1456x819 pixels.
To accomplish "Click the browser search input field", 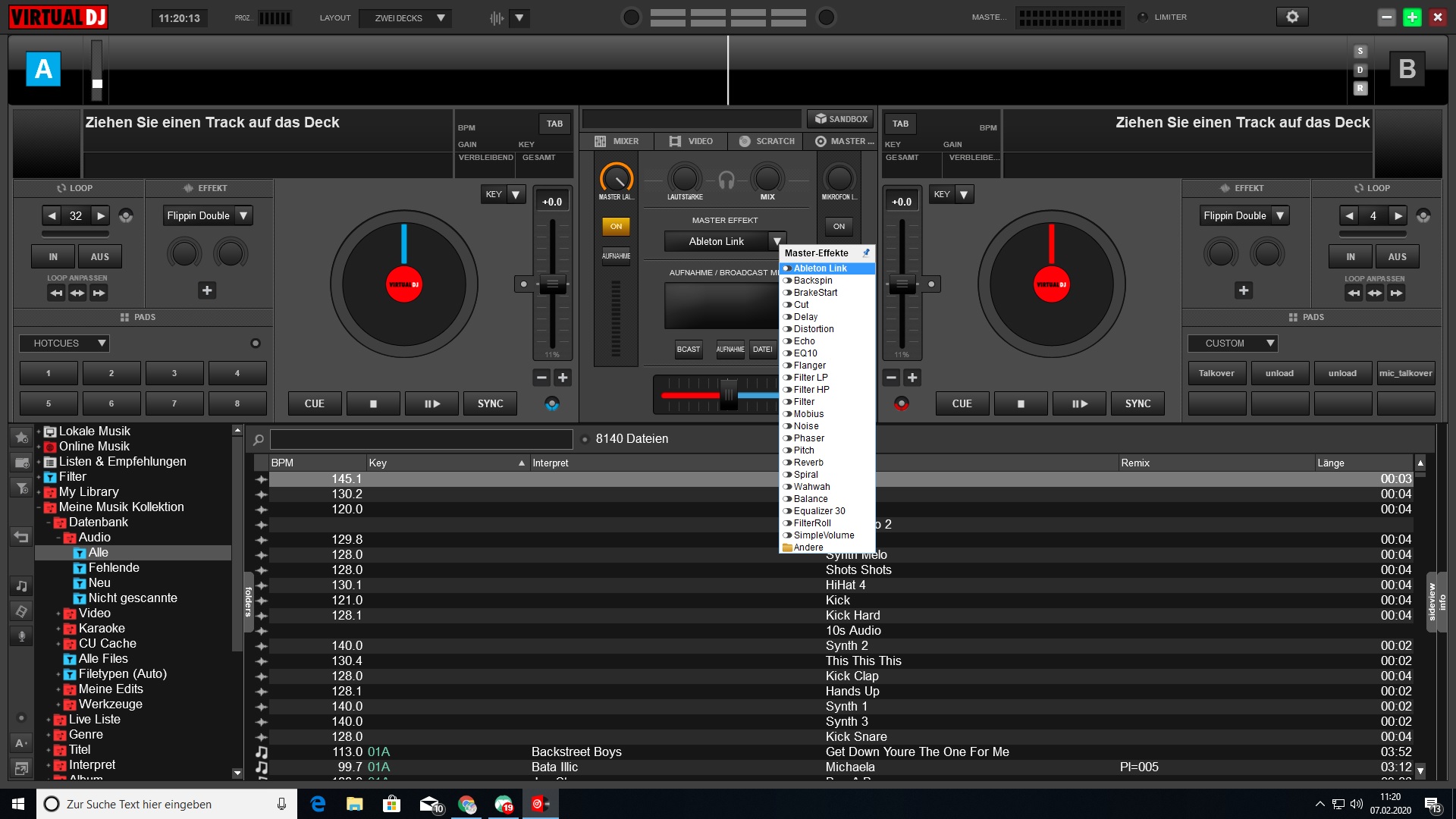I will [x=422, y=439].
